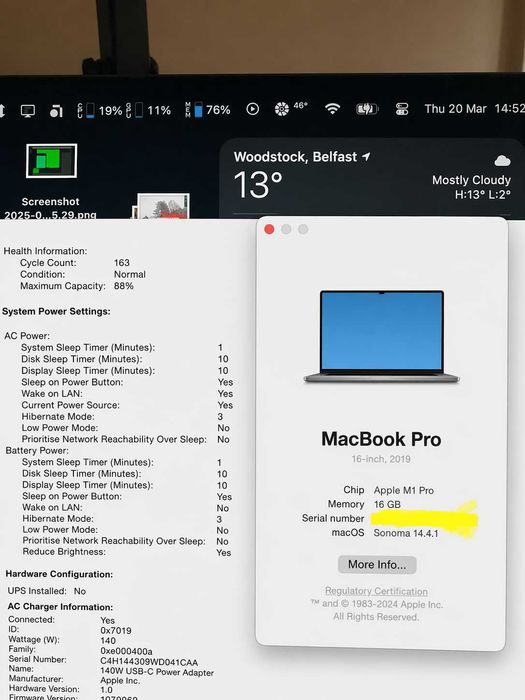Image resolution: width=525 pixels, height=700 pixels.
Task: Select the Hardware Configuration heading
Action: [59, 574]
